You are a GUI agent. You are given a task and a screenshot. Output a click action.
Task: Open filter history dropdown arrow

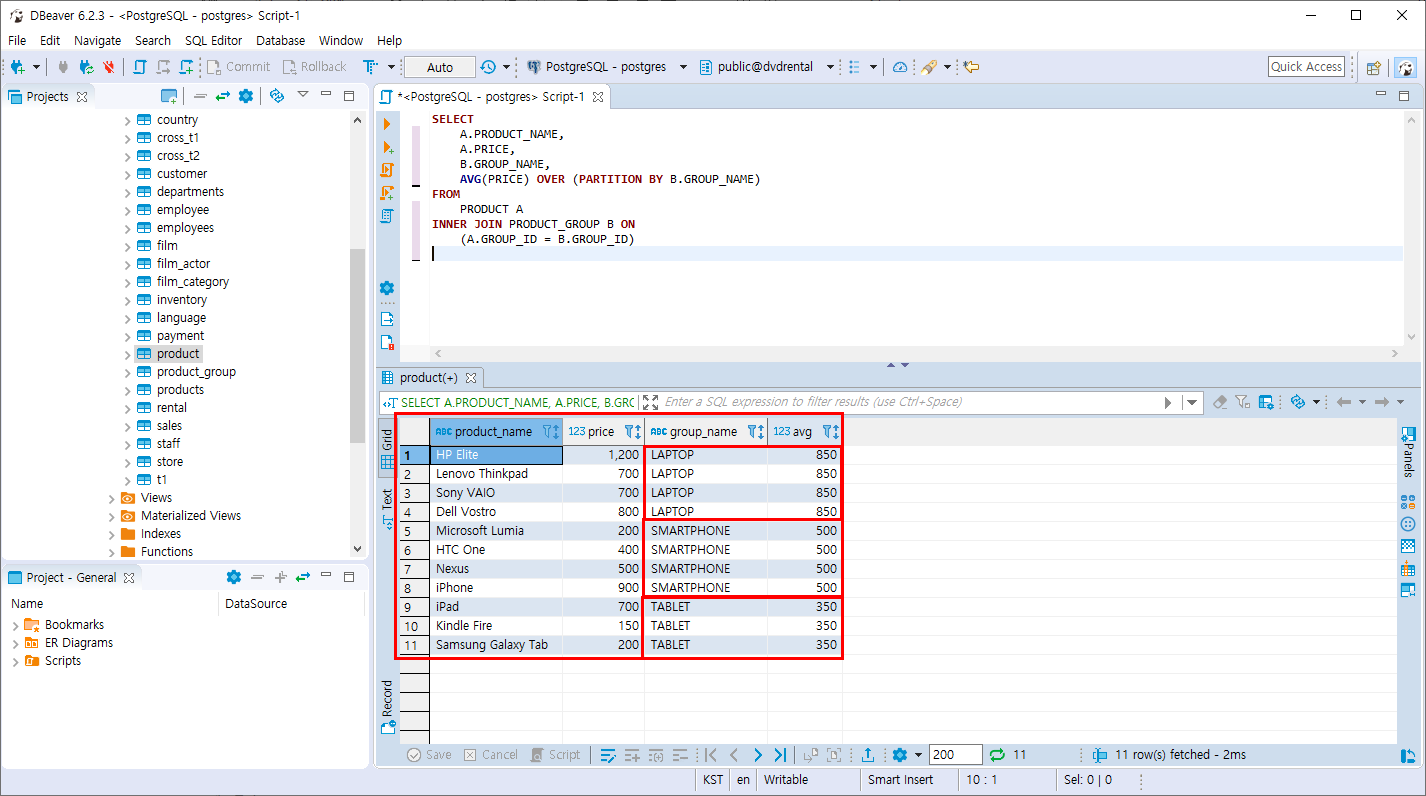tap(1191, 402)
